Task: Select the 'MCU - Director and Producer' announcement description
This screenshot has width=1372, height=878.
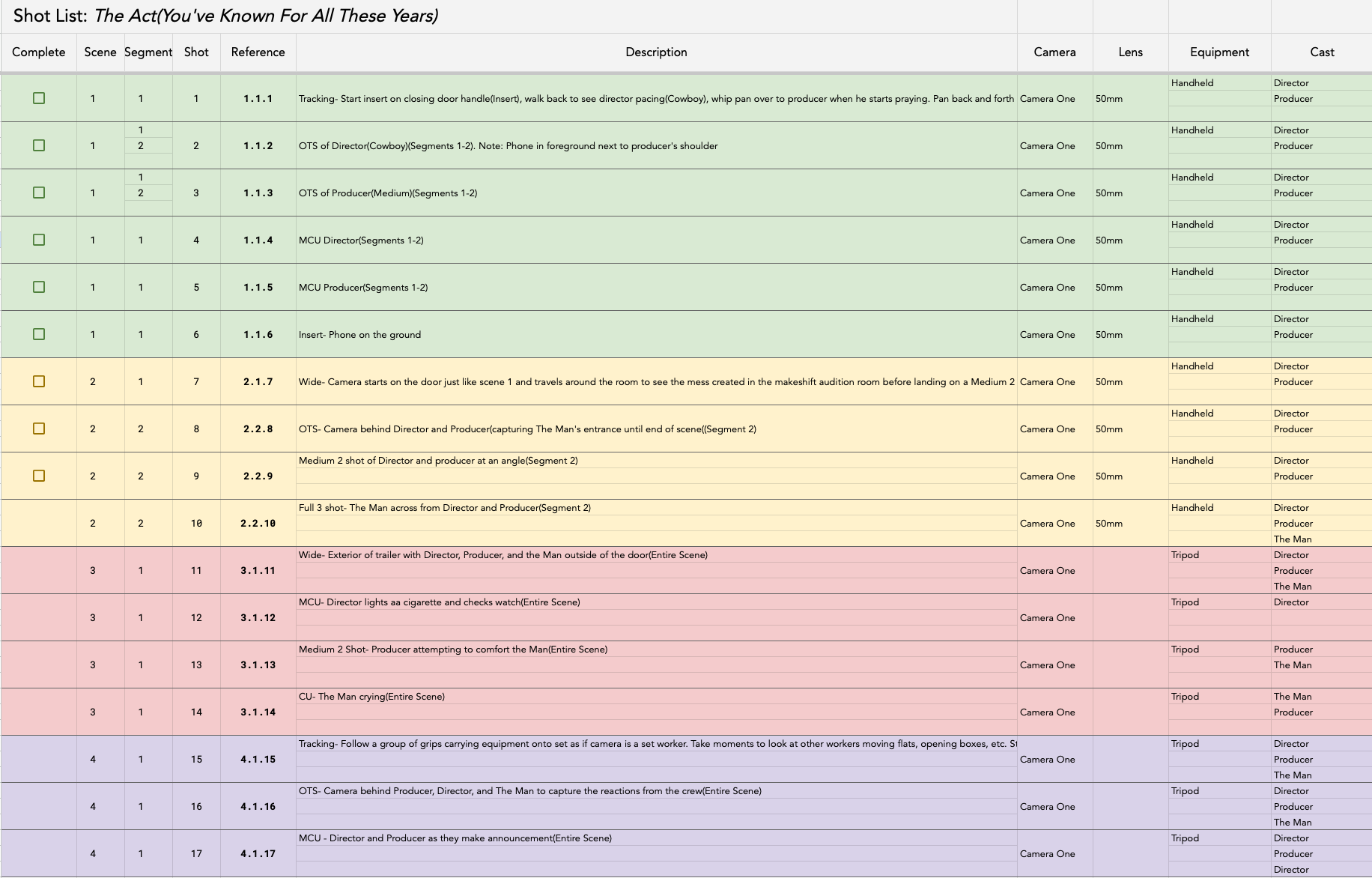Action: pyautogui.click(x=656, y=838)
